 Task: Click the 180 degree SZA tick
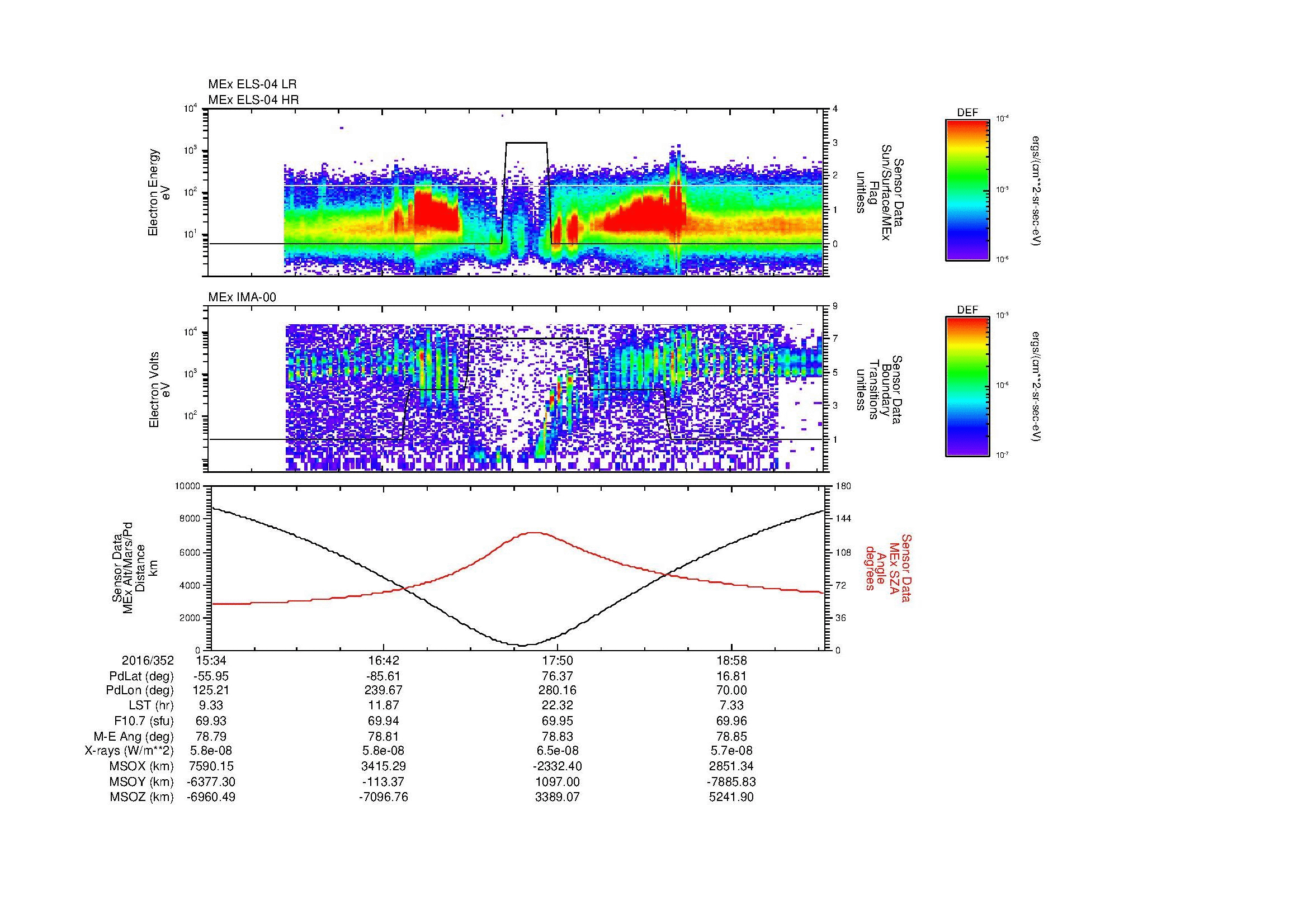click(x=844, y=486)
